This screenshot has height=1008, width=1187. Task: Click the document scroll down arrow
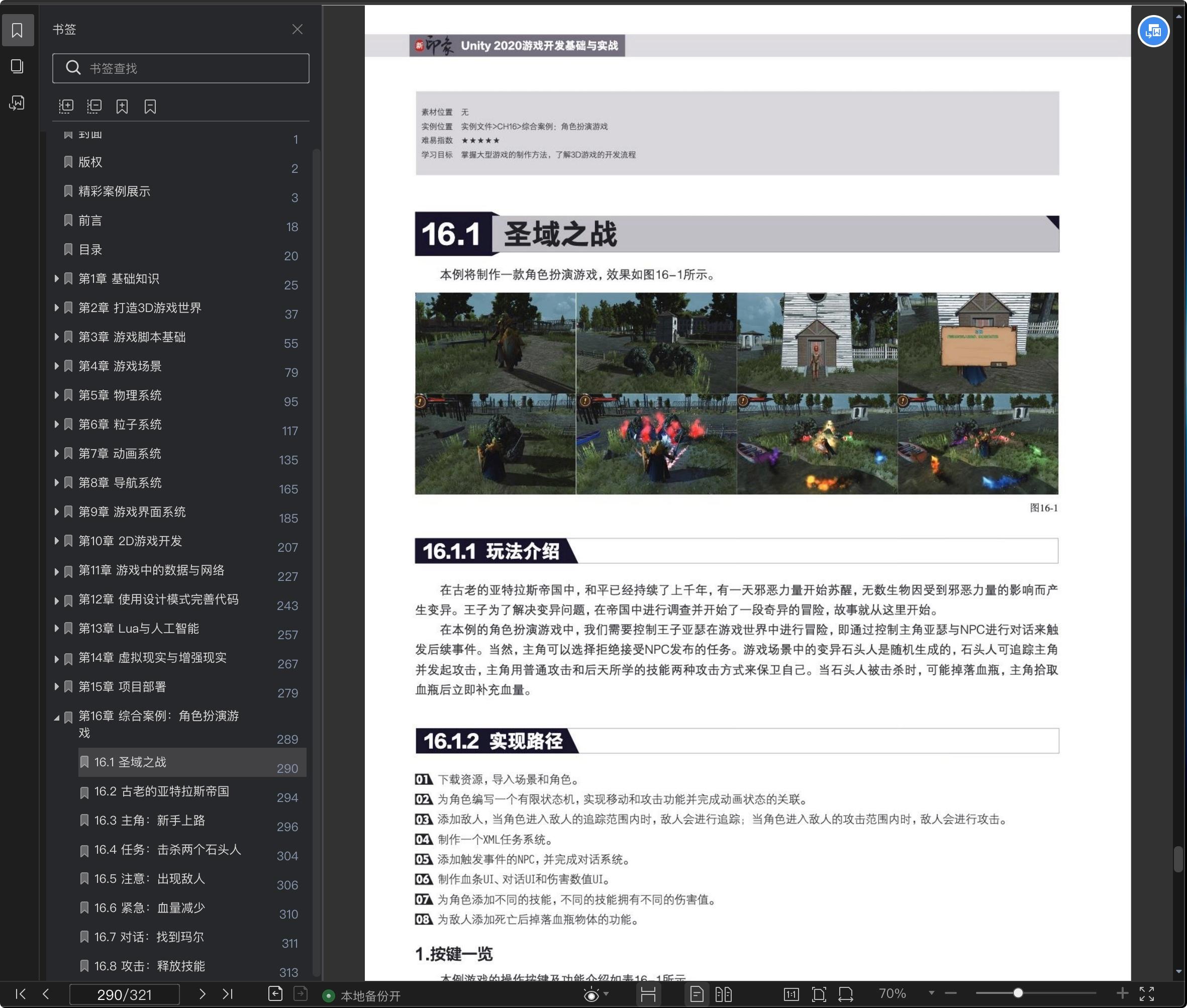click(x=1178, y=972)
